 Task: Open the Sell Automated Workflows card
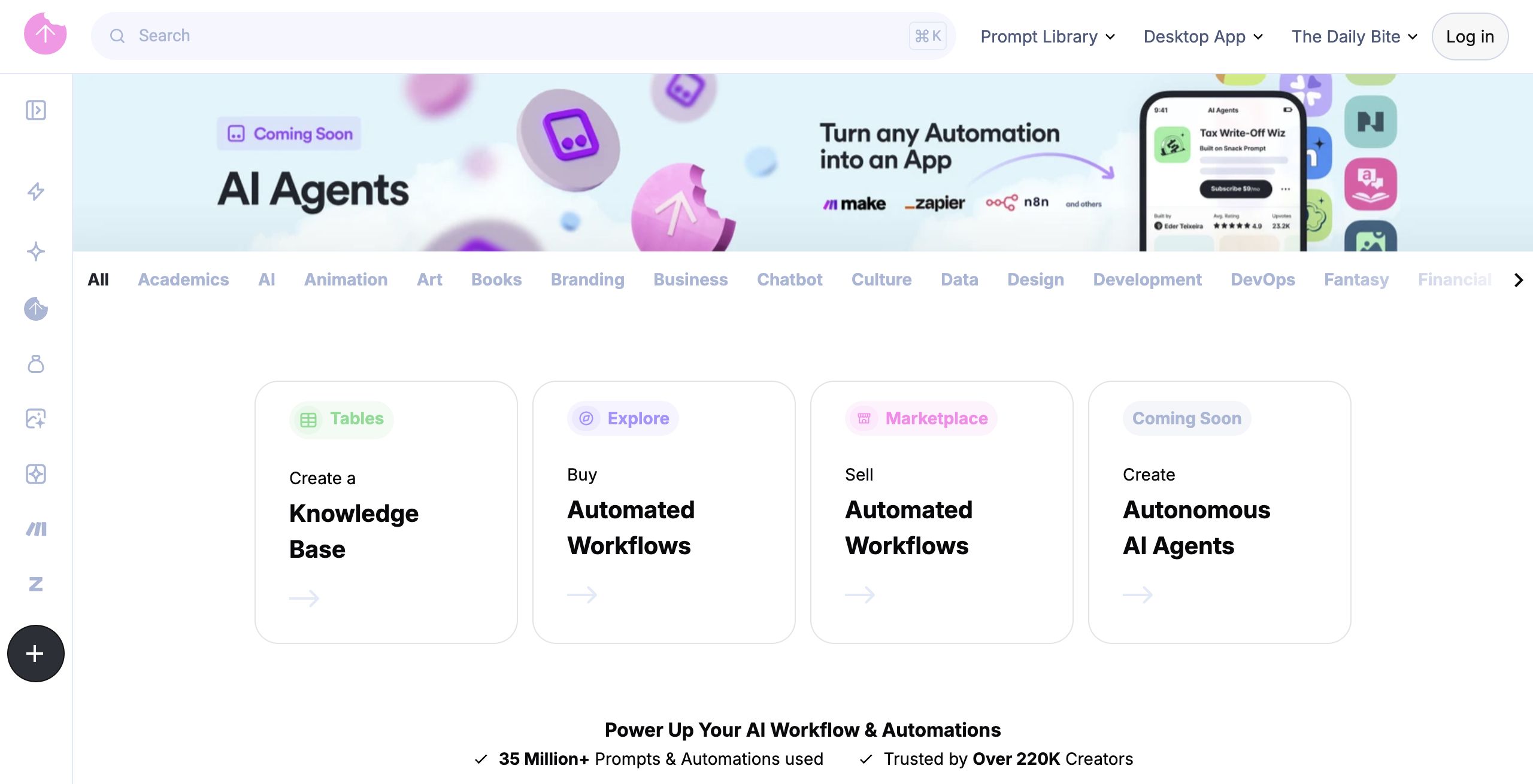(x=941, y=512)
